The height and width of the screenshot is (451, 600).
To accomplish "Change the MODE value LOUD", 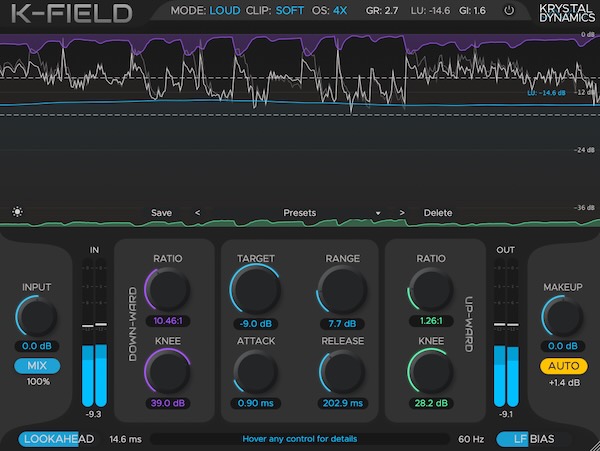I will pos(225,10).
